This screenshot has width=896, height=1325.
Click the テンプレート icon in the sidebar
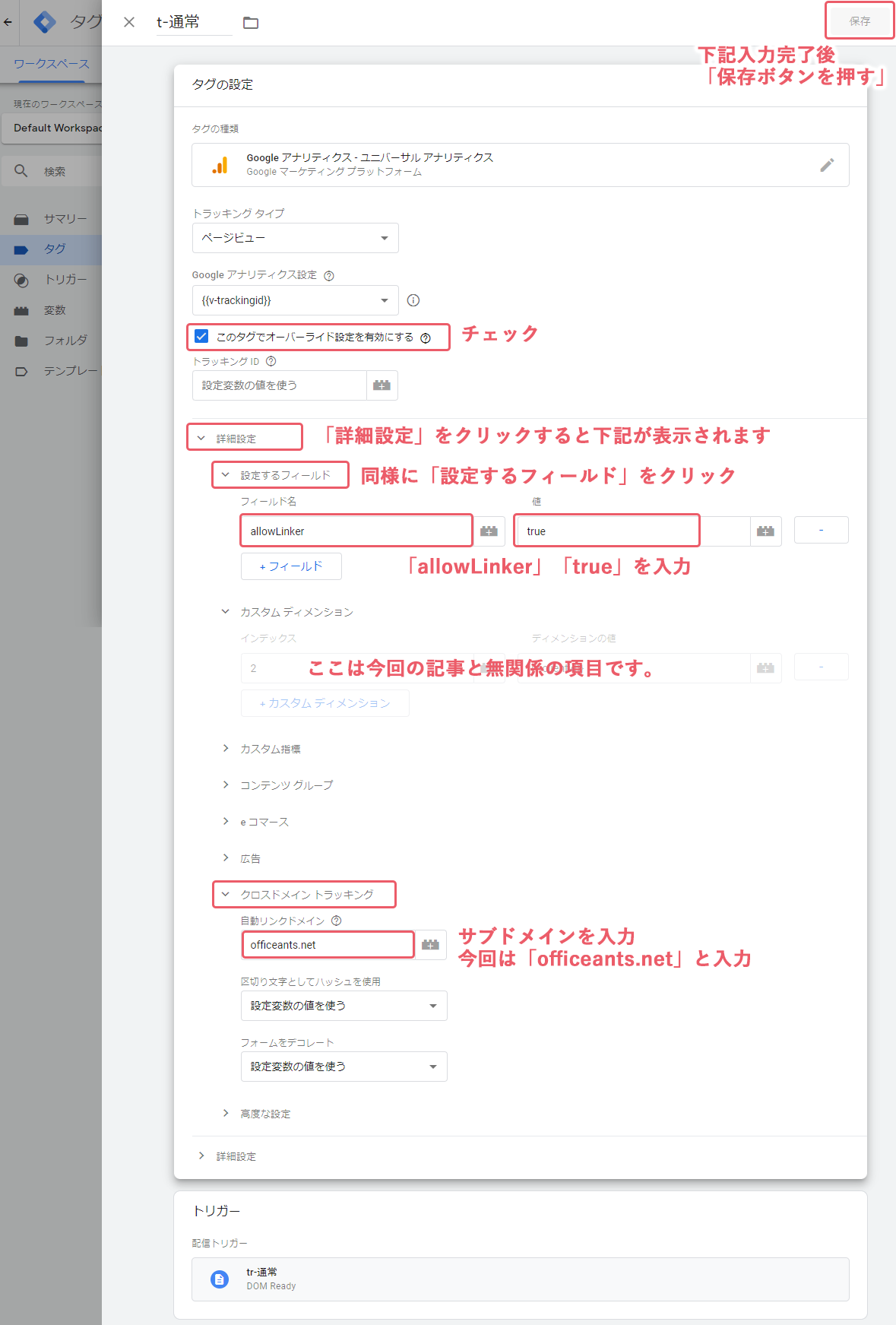click(x=21, y=372)
